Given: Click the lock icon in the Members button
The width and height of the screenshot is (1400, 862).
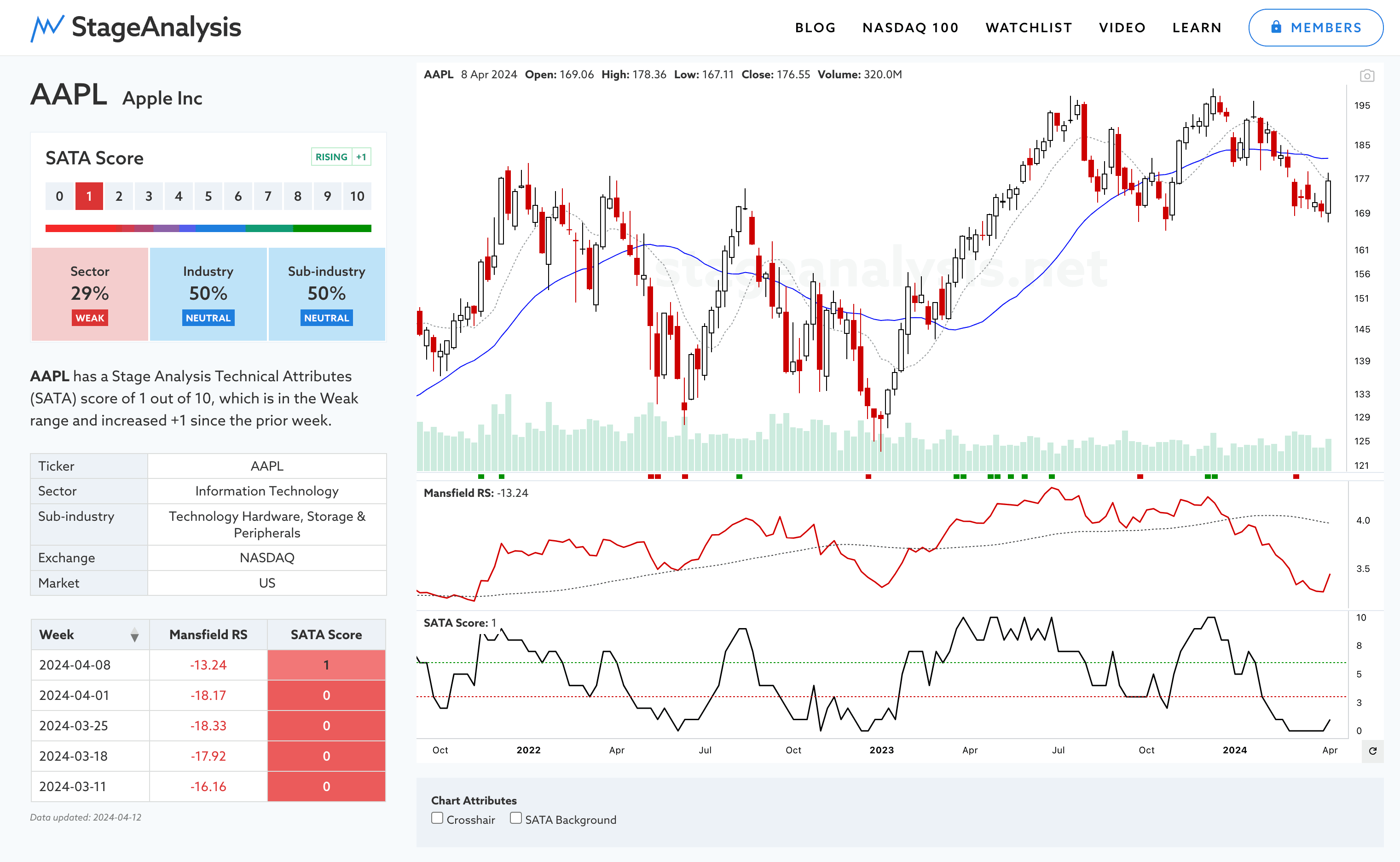Looking at the screenshot, I should click(1276, 27).
